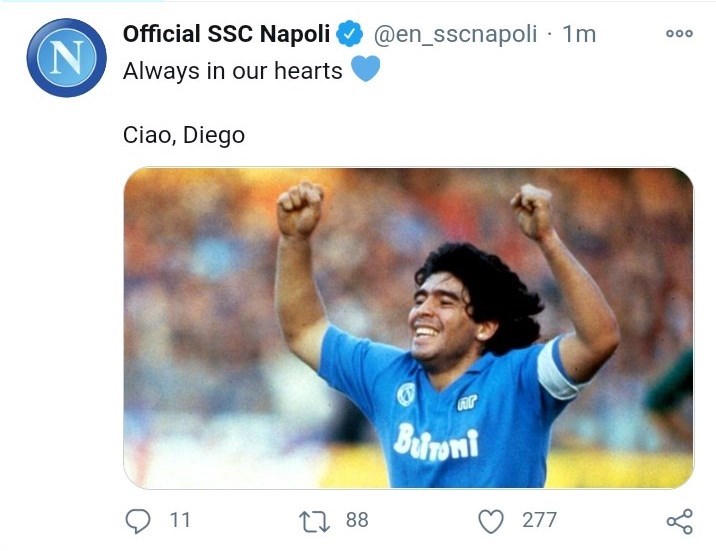Click the like count 277

[539, 520]
